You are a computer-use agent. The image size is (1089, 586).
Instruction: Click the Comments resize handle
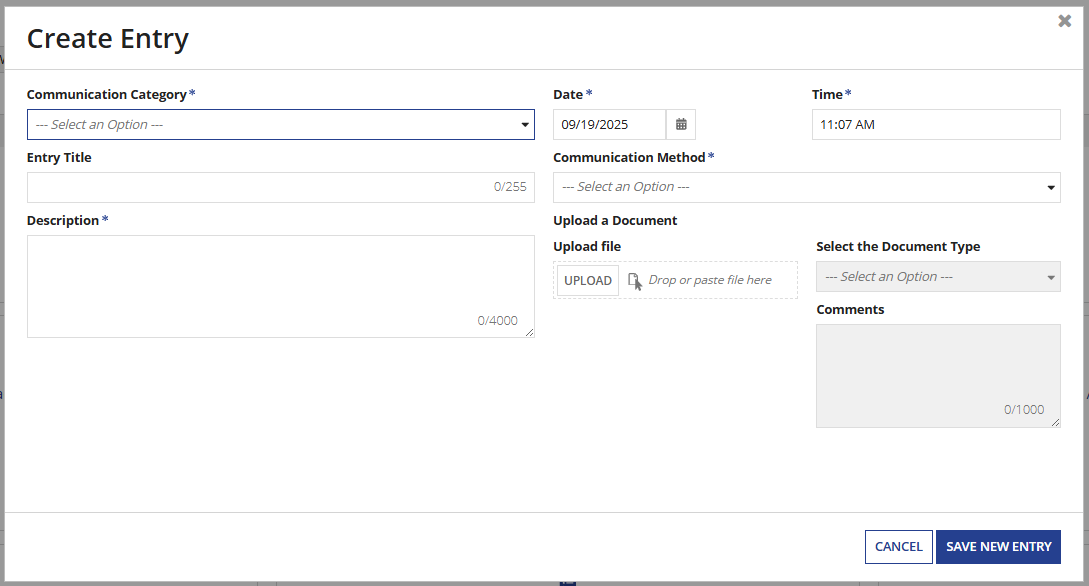tap(1055, 422)
